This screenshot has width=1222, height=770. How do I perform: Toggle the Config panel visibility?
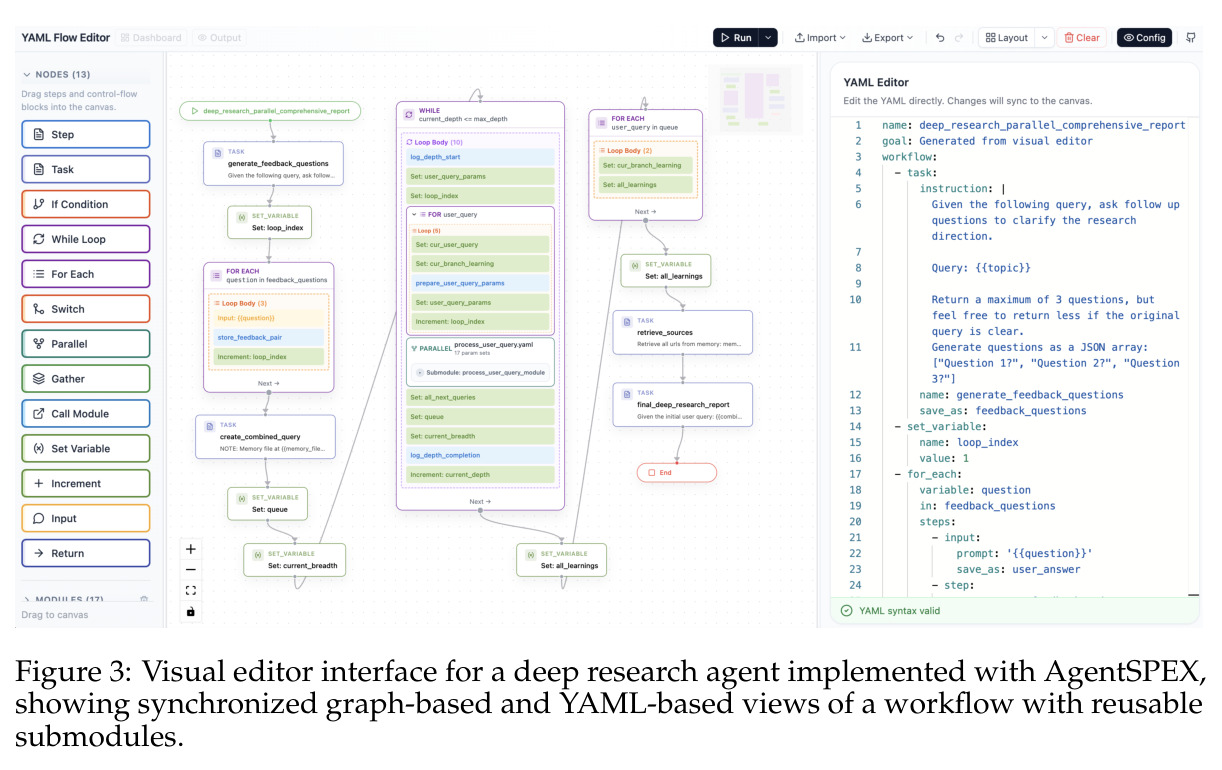coord(1144,38)
